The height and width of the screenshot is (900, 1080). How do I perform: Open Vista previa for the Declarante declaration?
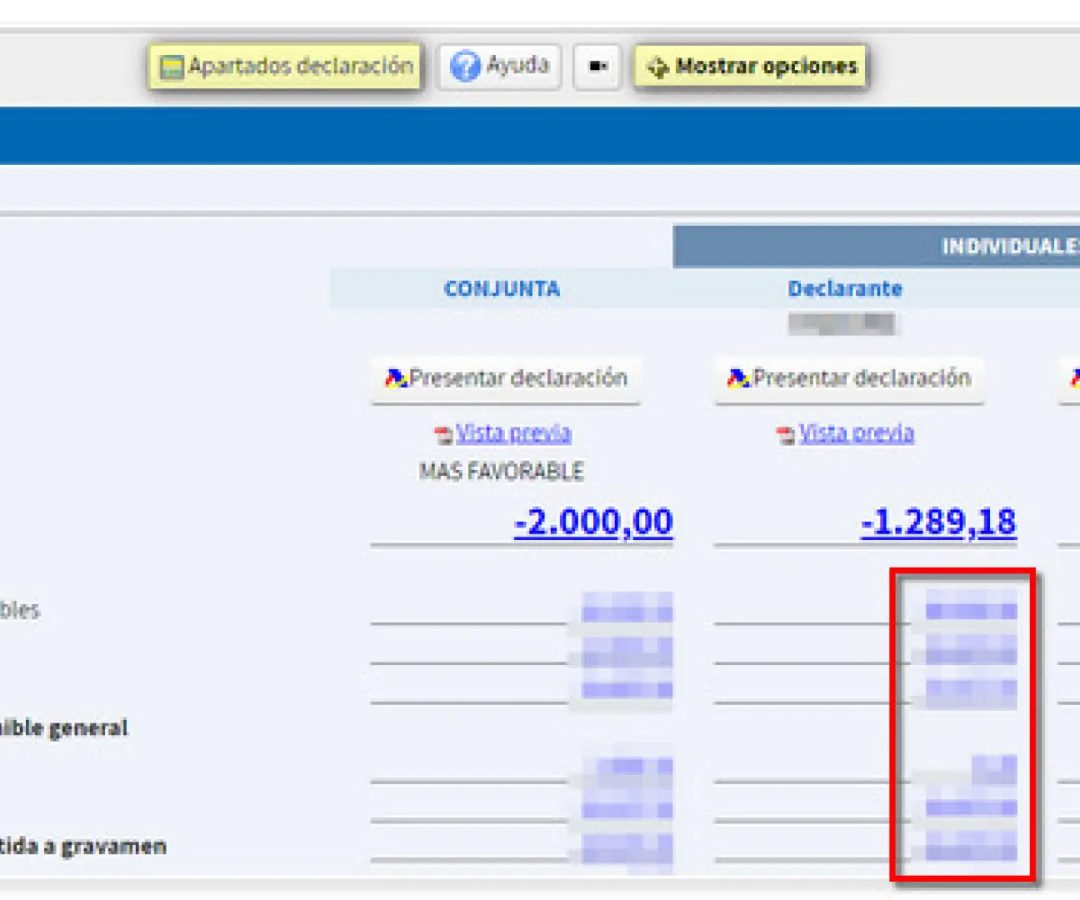pos(856,433)
